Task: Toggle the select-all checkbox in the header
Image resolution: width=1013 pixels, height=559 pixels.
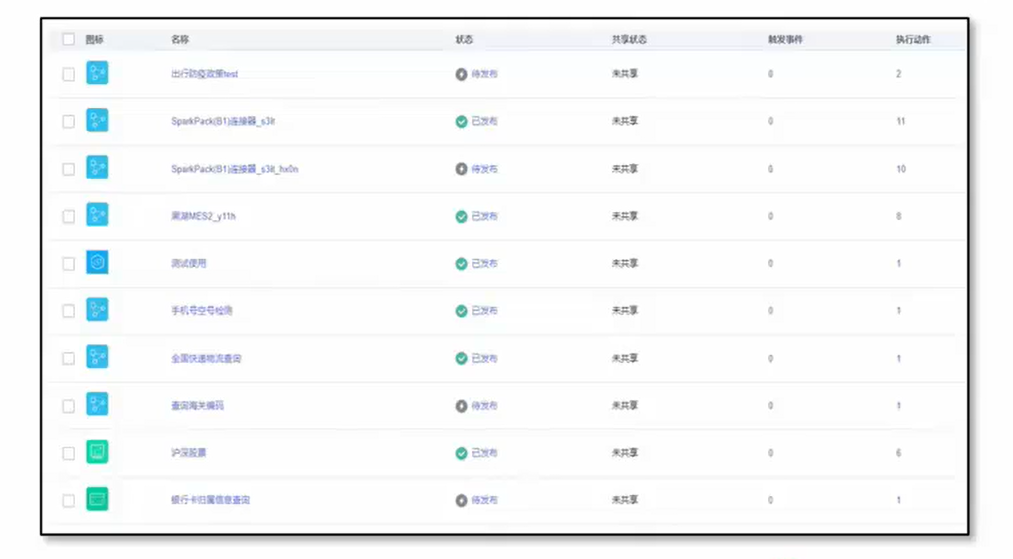Action: pos(69,40)
